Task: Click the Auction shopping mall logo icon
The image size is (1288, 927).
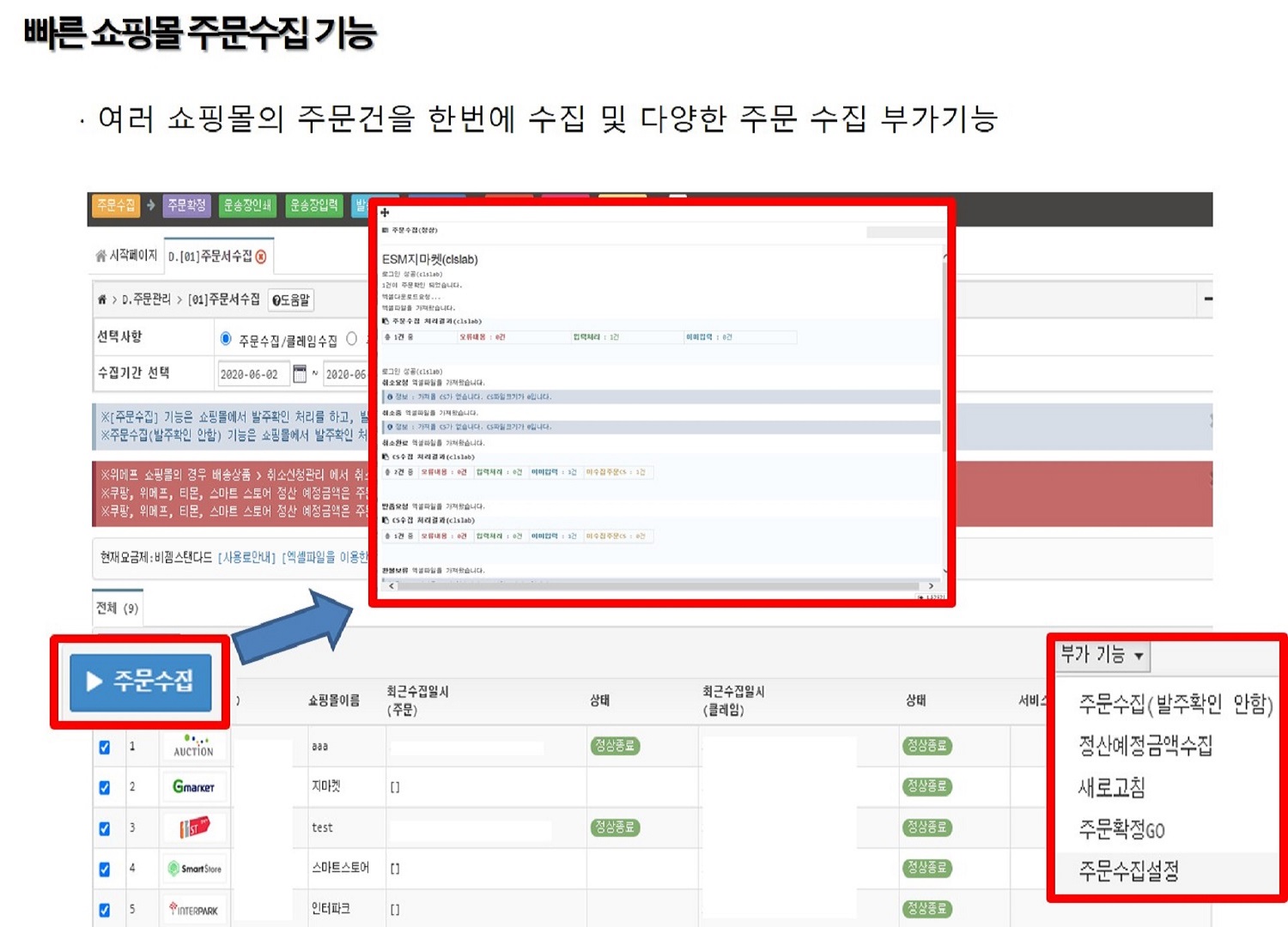Action: coord(193,745)
